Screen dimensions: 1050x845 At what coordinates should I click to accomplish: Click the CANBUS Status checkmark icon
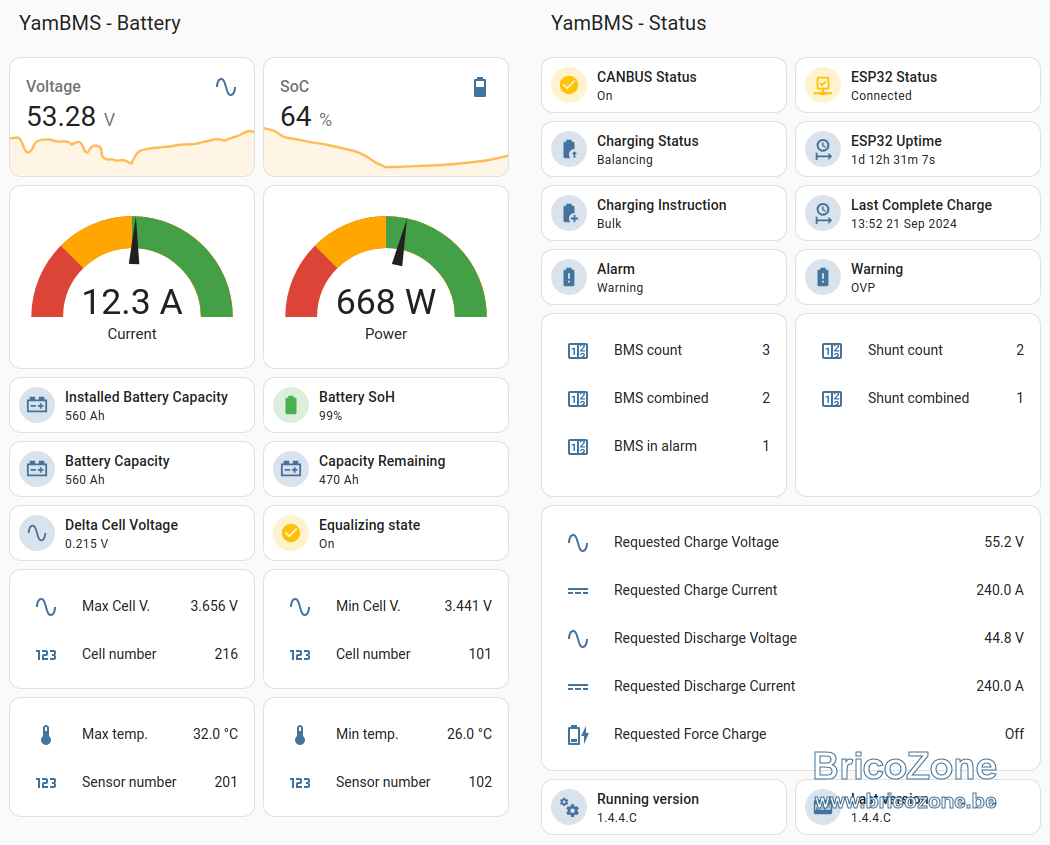click(x=569, y=85)
